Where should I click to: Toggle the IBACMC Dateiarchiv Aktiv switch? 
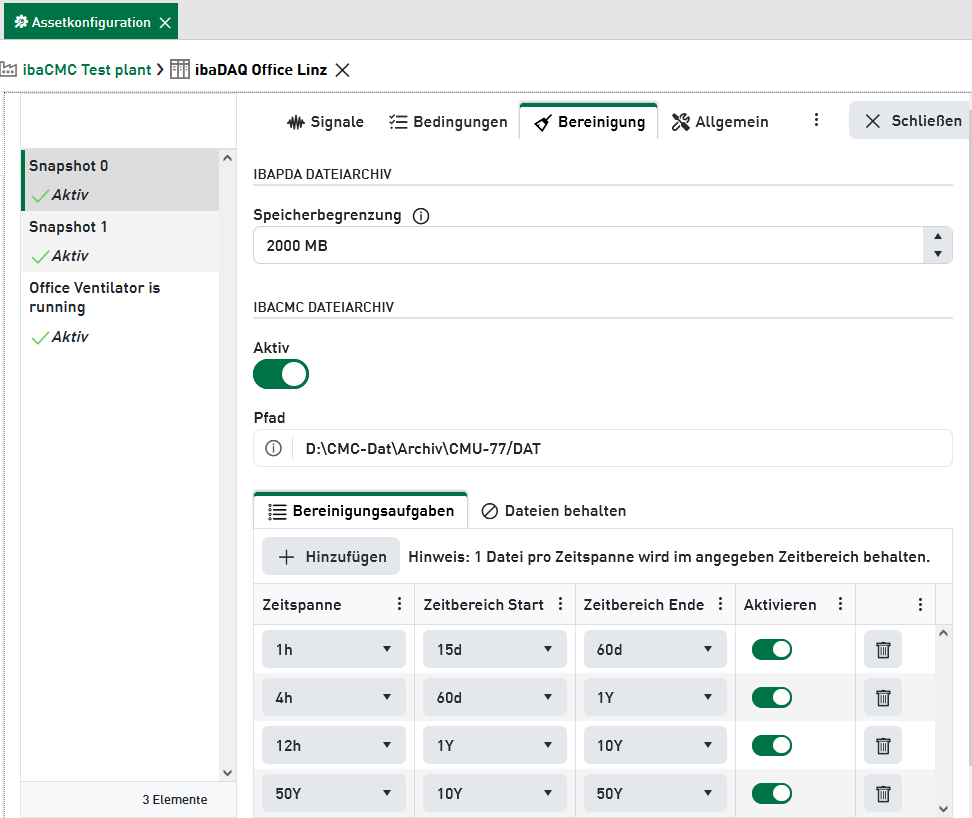(281, 374)
